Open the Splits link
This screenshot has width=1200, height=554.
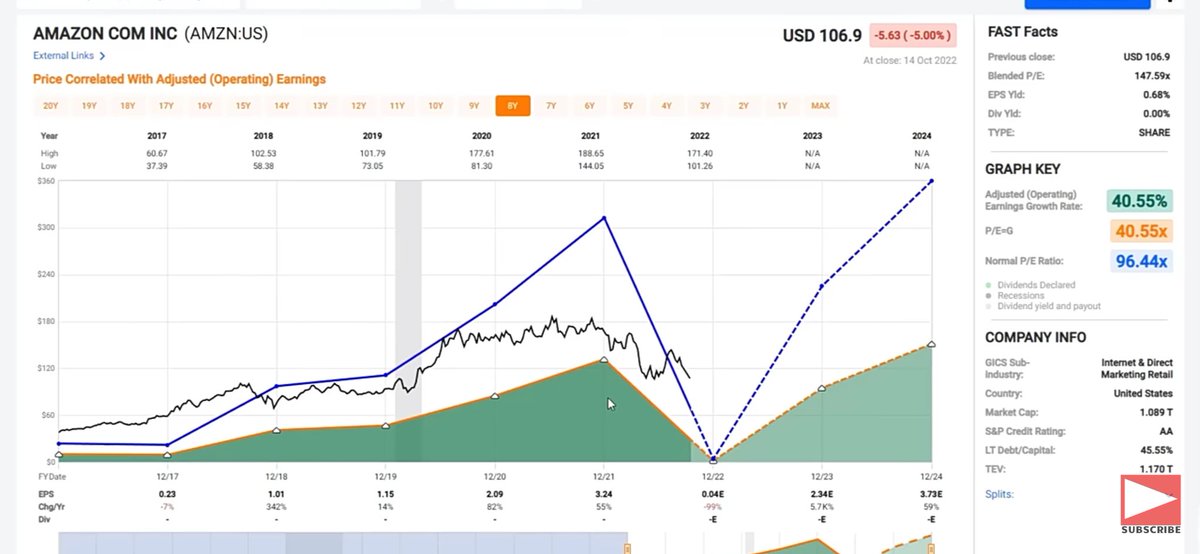point(999,494)
